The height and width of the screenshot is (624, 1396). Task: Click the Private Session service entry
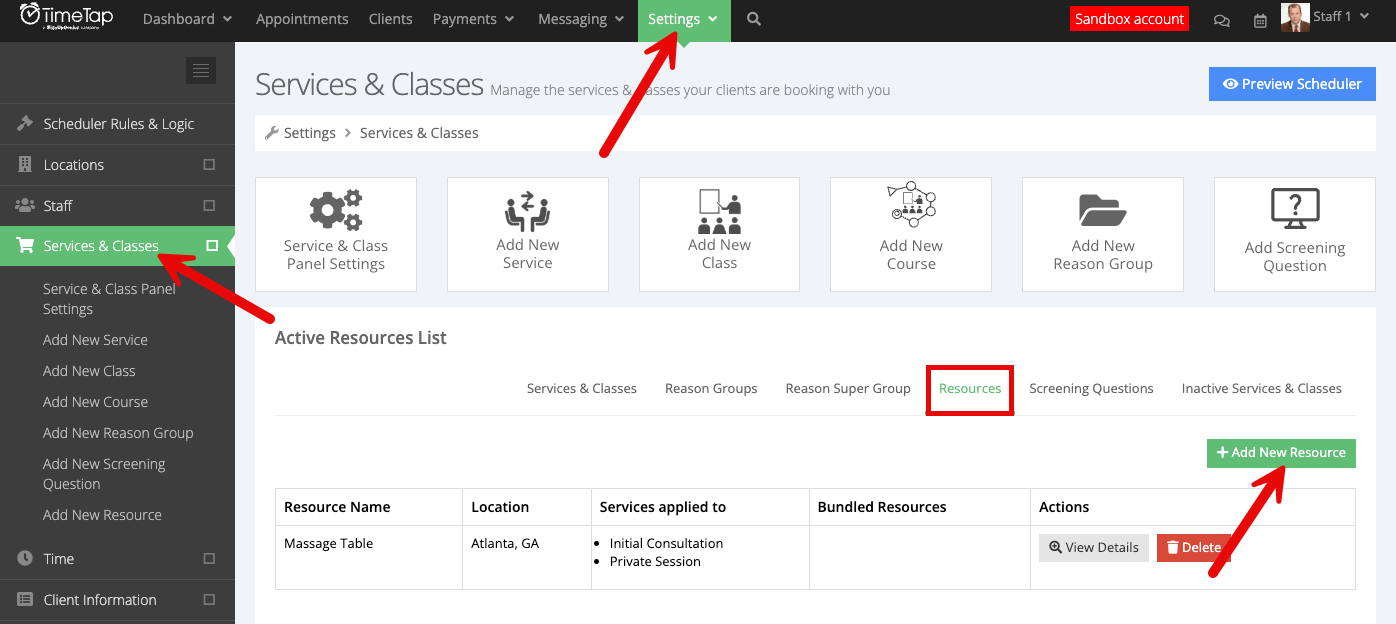[x=655, y=562]
